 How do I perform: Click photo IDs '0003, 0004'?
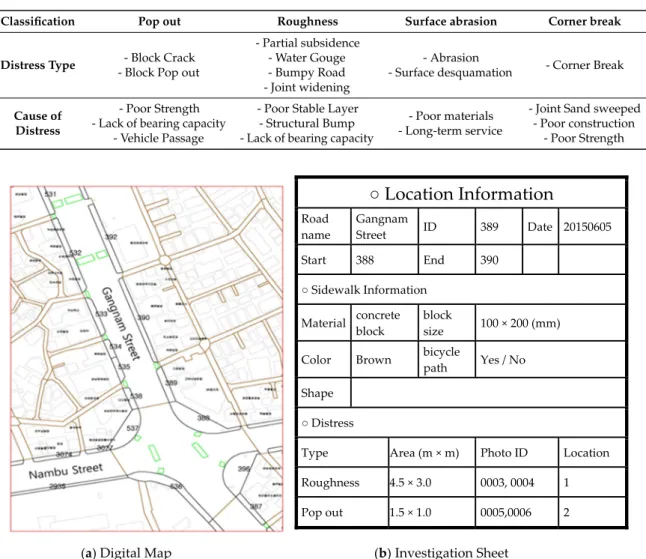coord(507,482)
